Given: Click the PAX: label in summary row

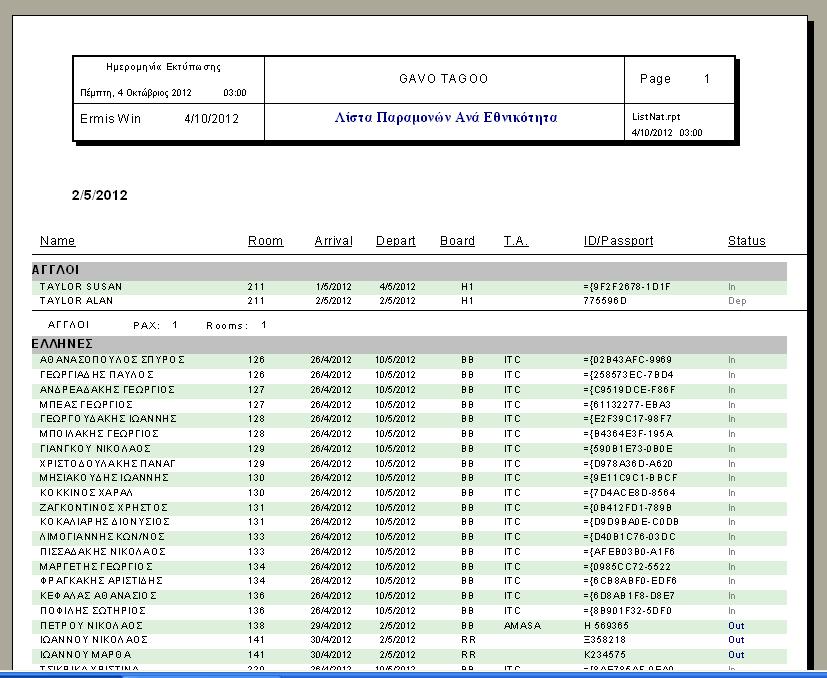Looking at the screenshot, I should (147, 326).
